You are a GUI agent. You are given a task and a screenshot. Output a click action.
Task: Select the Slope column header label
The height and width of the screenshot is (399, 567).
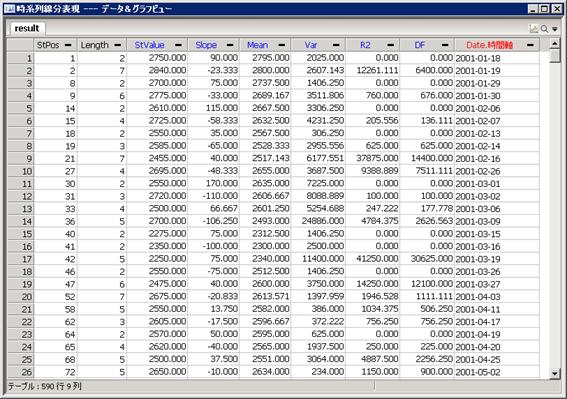[x=206, y=45]
